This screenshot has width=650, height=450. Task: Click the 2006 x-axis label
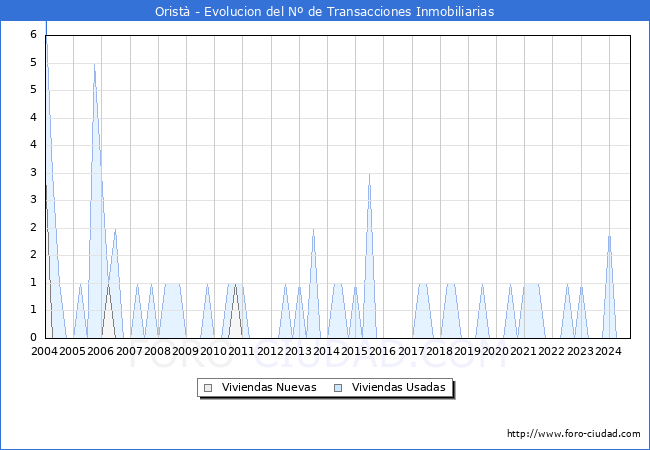[101, 351]
